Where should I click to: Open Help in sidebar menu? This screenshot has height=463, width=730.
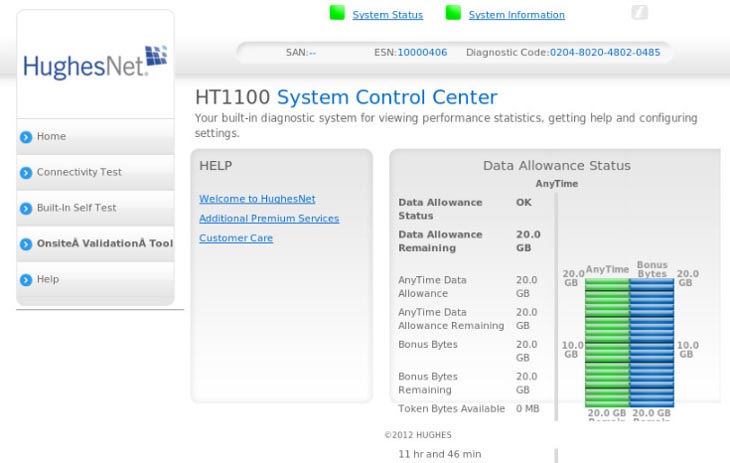[x=95, y=279]
